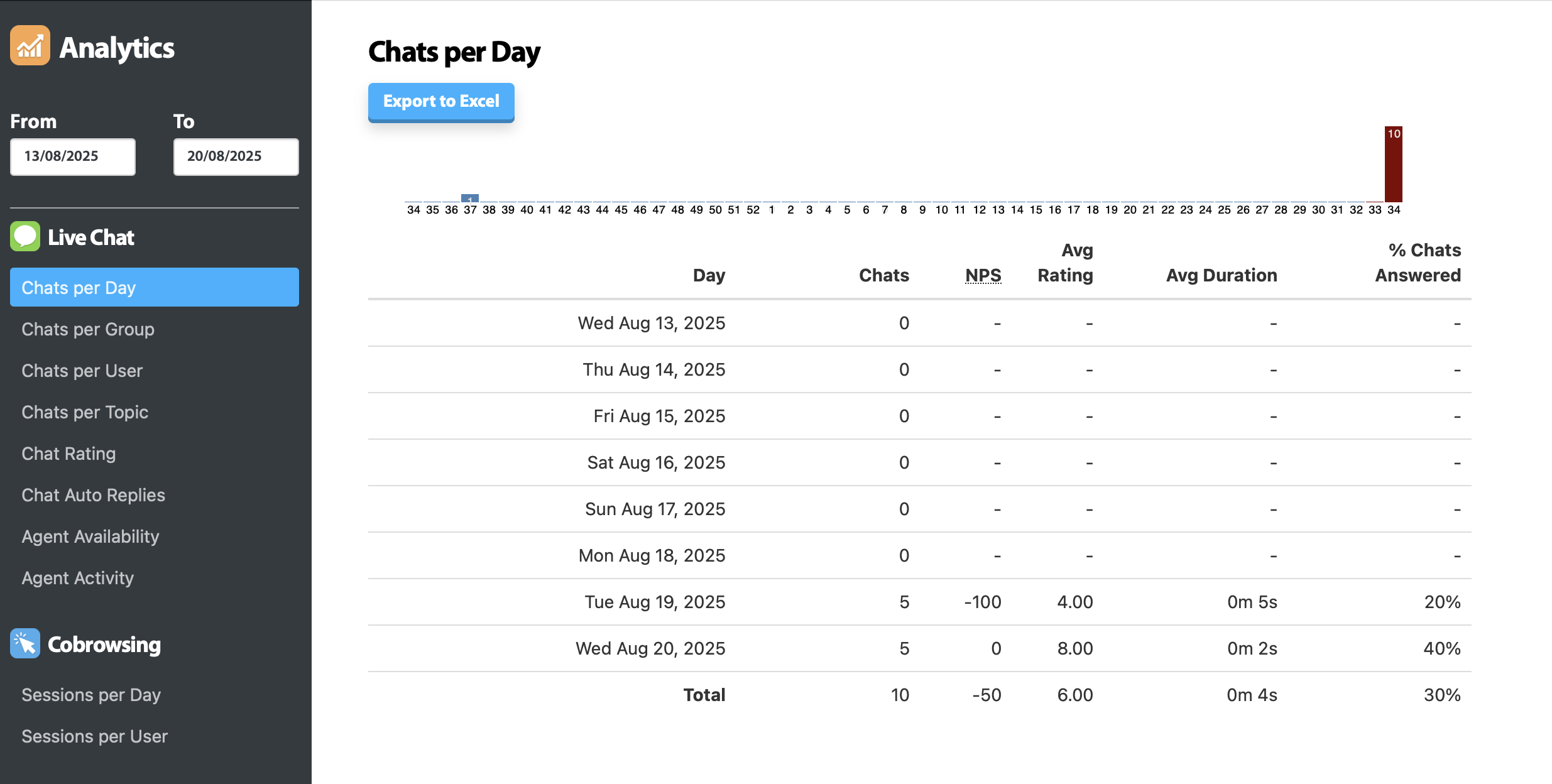Click the green Live Chat bubble icon

25,236
